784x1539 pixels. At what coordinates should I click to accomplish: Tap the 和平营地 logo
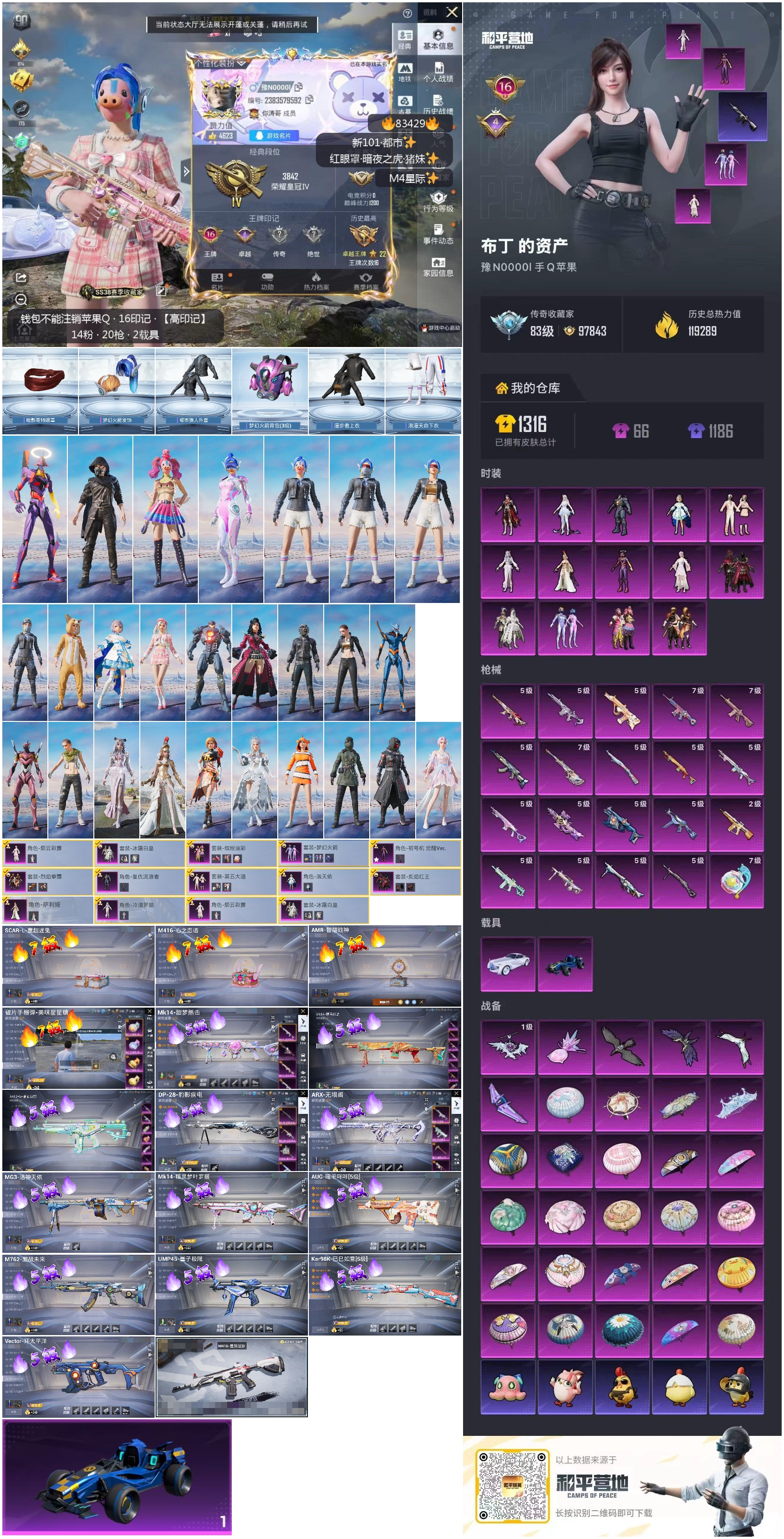pyautogui.click(x=507, y=39)
